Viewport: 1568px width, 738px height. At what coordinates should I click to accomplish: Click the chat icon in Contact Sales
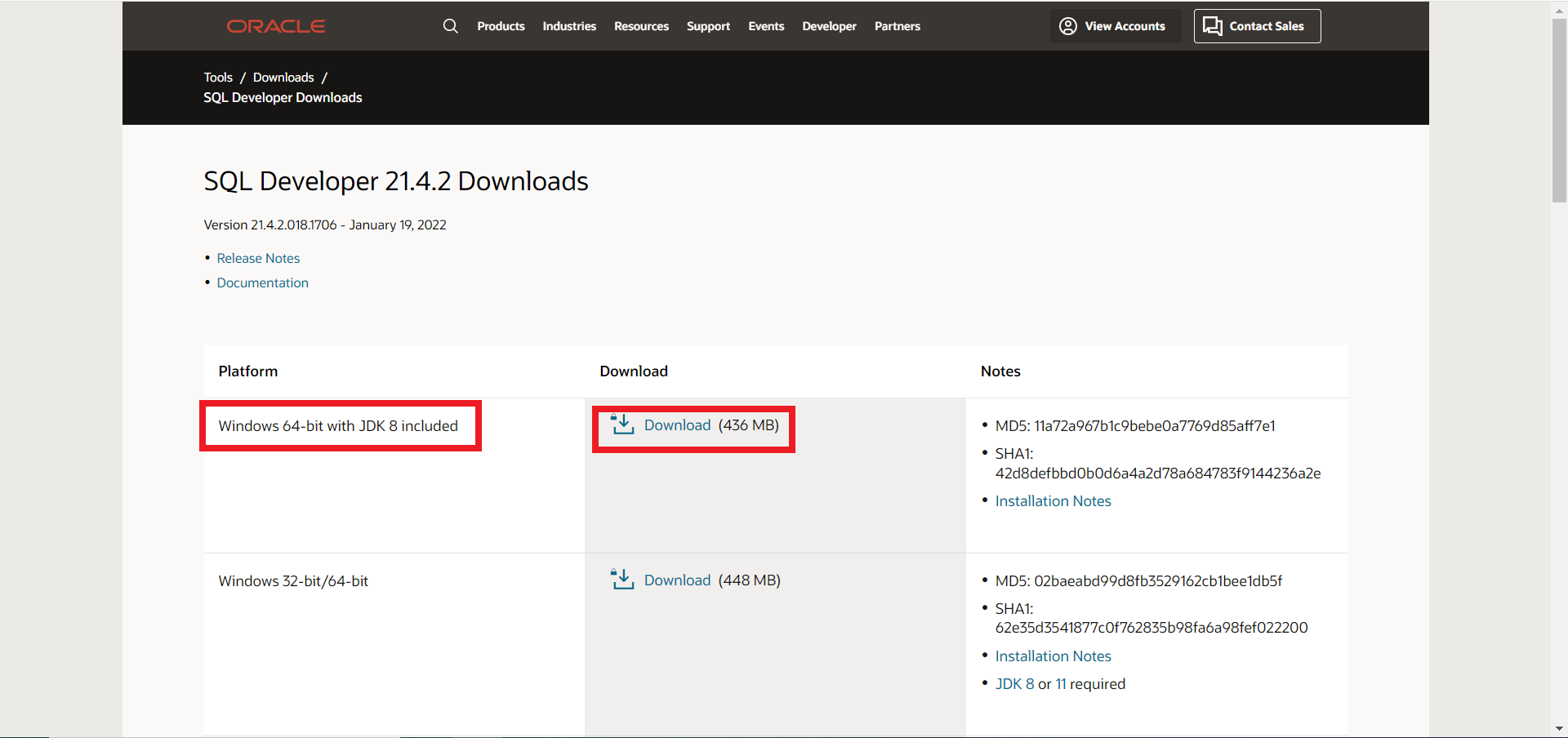[1213, 26]
